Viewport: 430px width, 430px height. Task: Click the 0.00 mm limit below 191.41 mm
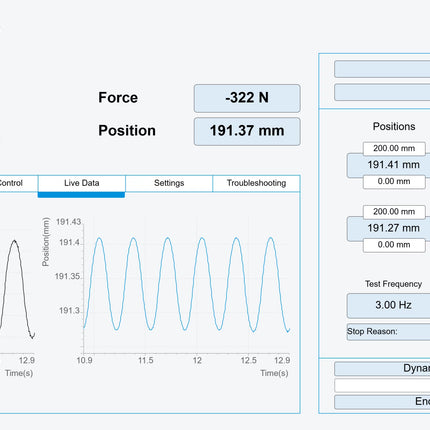click(394, 182)
